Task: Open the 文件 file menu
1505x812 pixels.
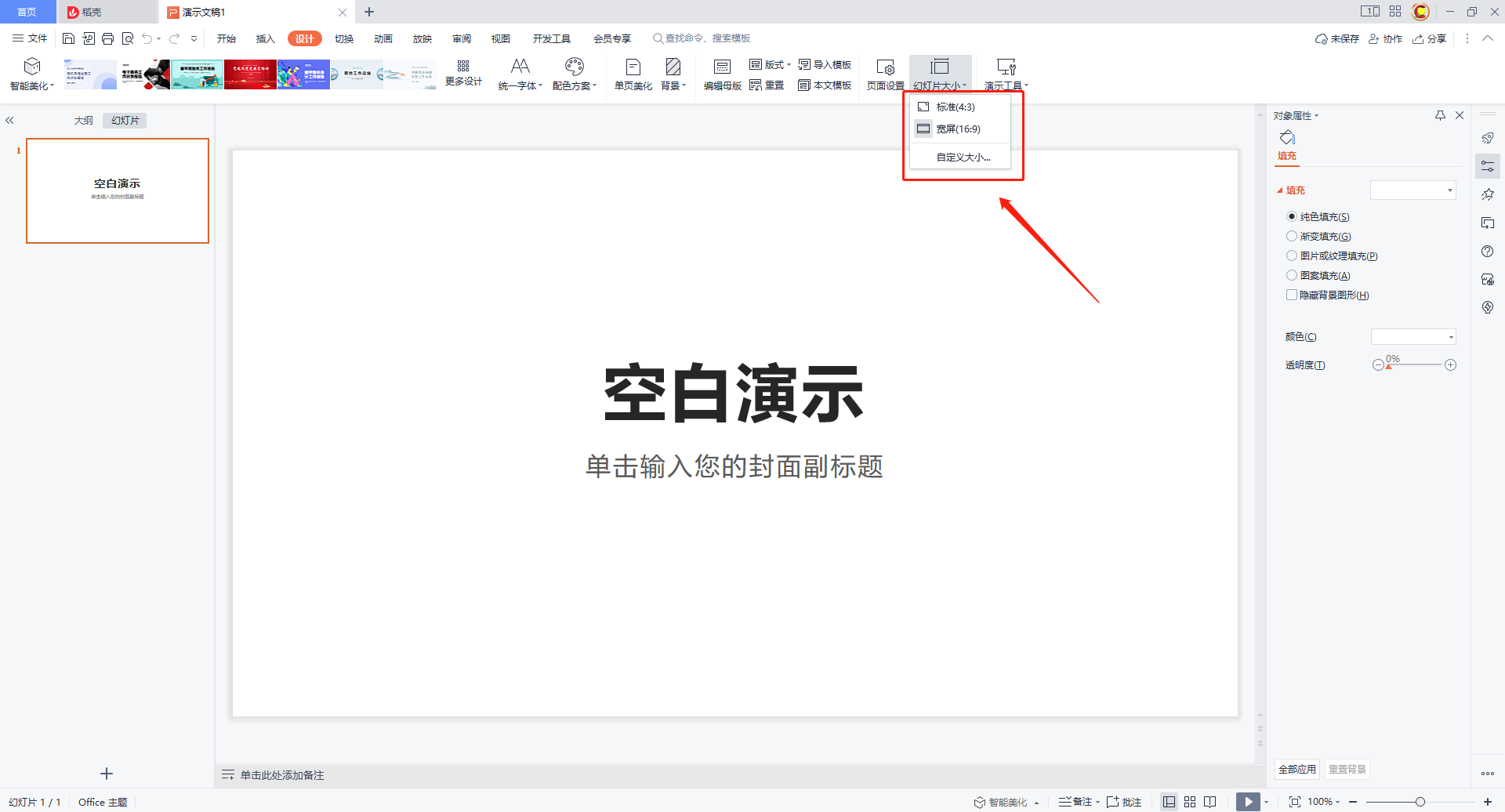Action: click(x=30, y=38)
